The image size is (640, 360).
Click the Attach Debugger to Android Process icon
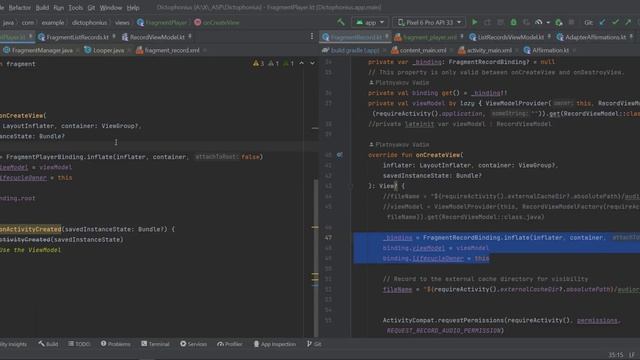(559, 22)
